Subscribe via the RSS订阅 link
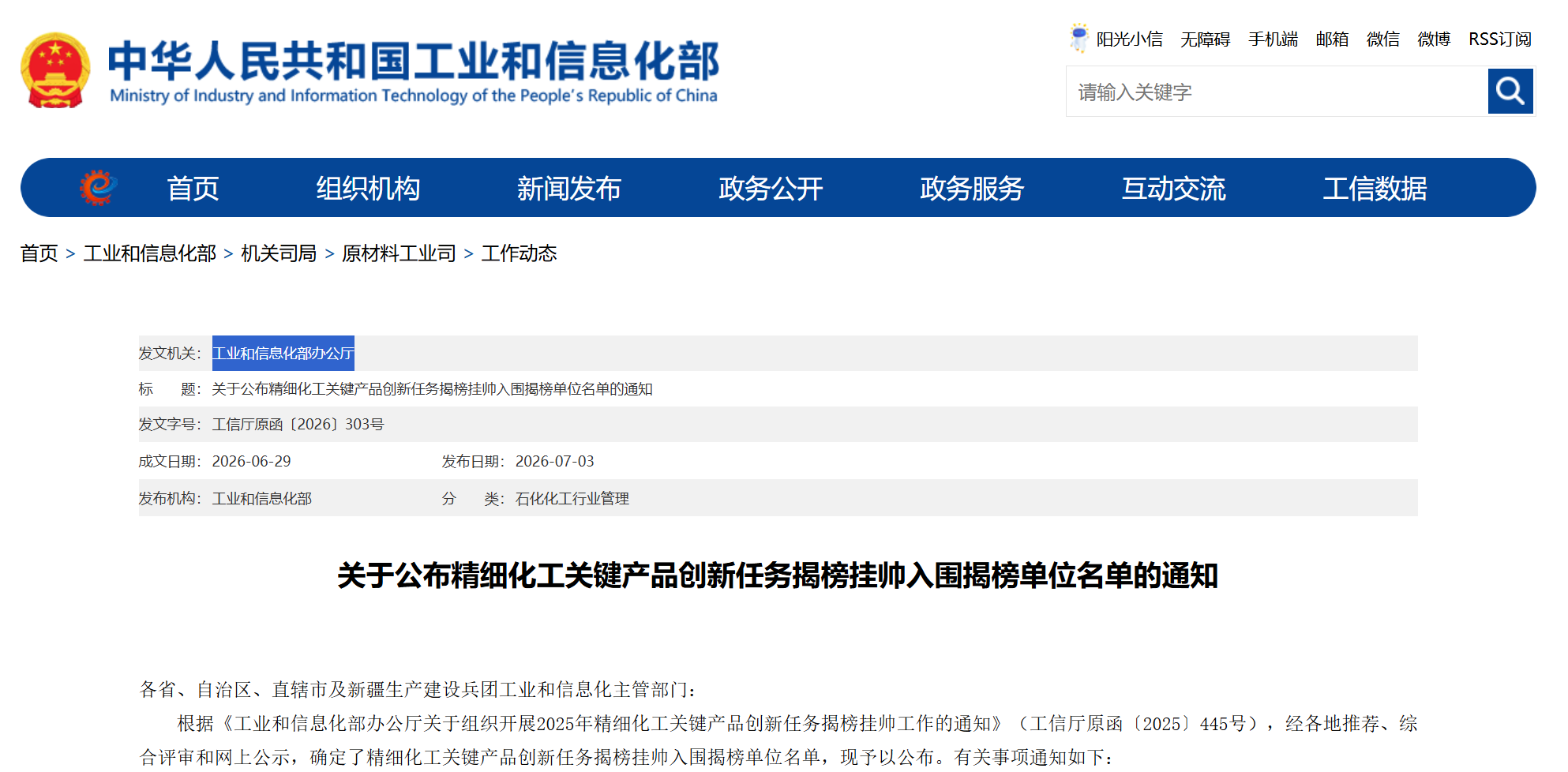 [x=1500, y=39]
